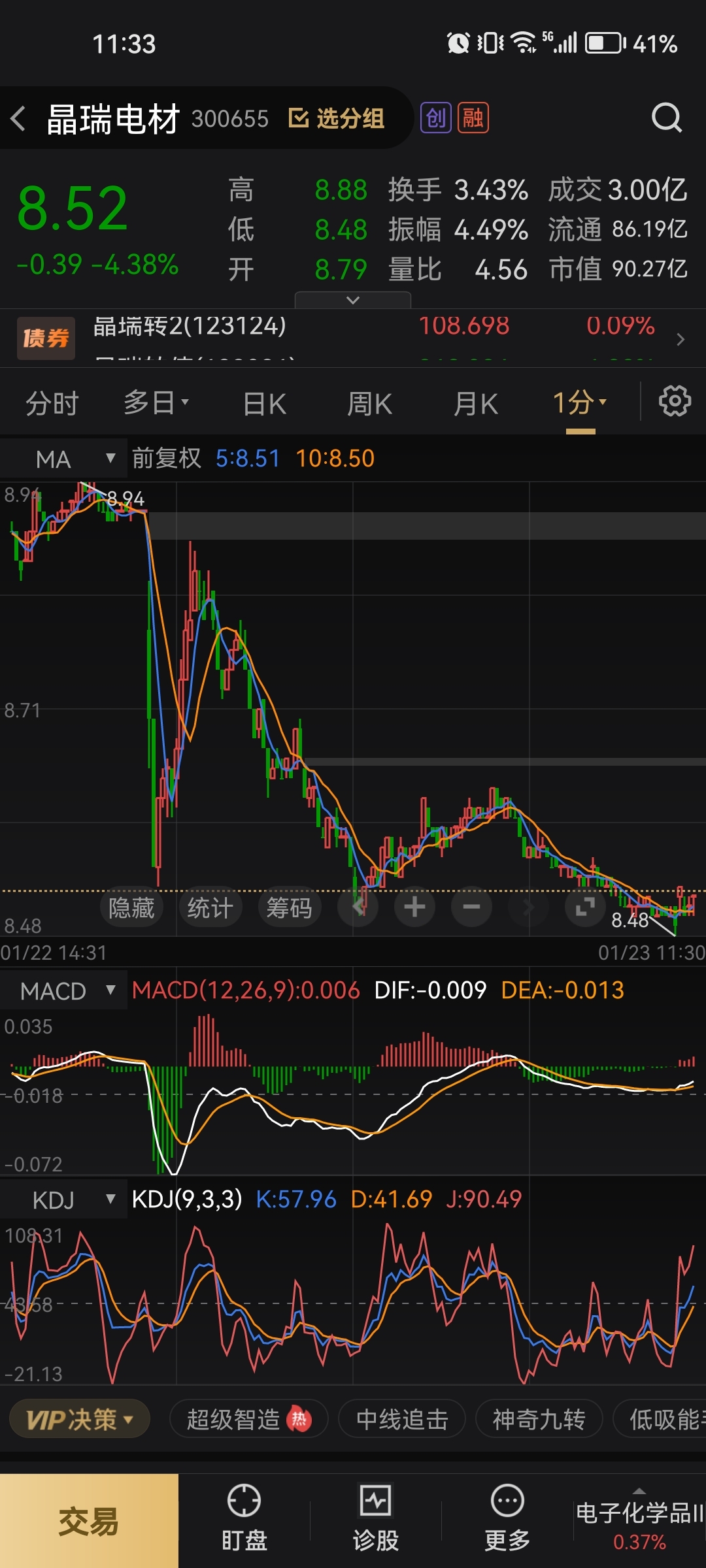The image size is (706, 1568).
Task: Tap 前复权 adjustment label
Action: point(167,458)
